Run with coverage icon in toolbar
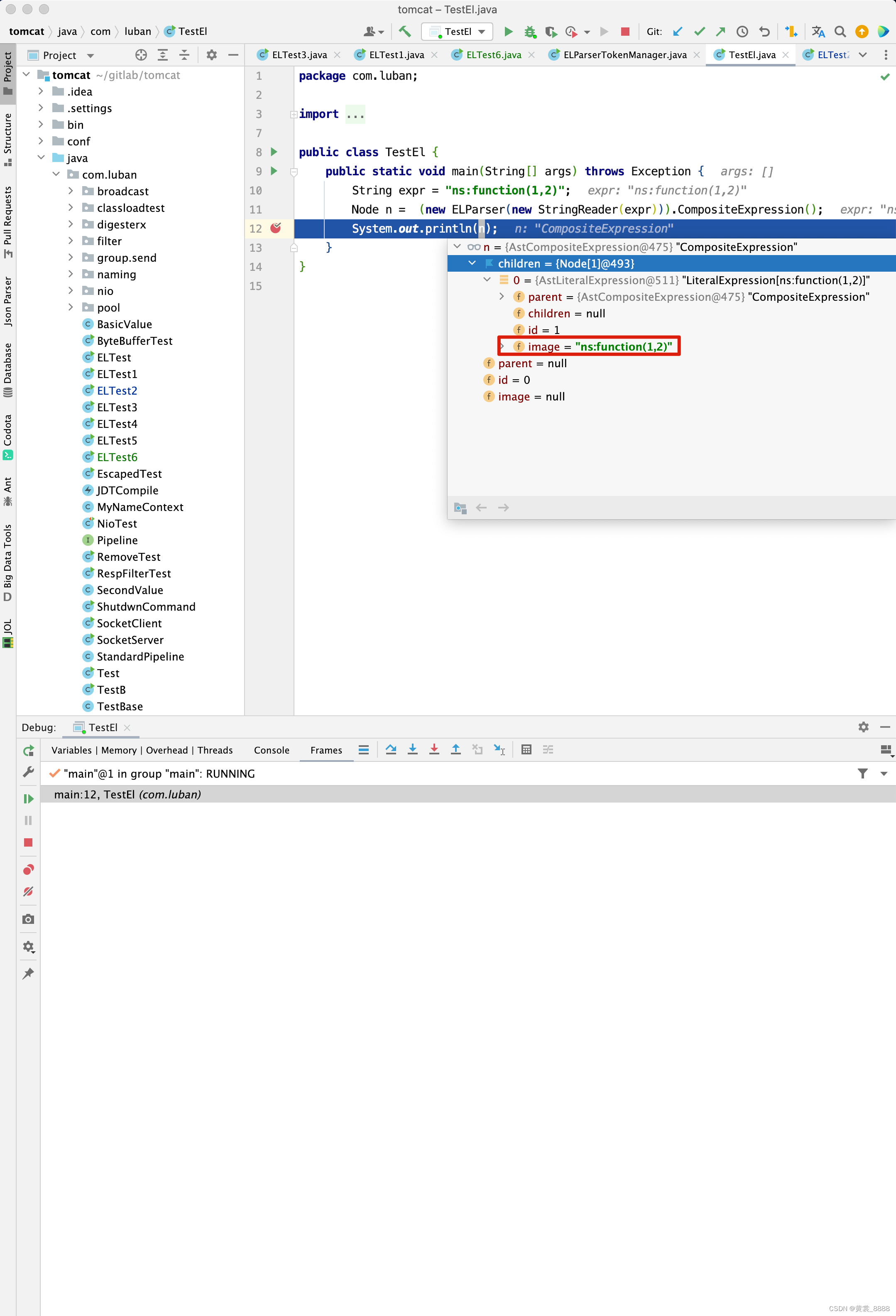The width and height of the screenshot is (896, 1316). (551, 32)
